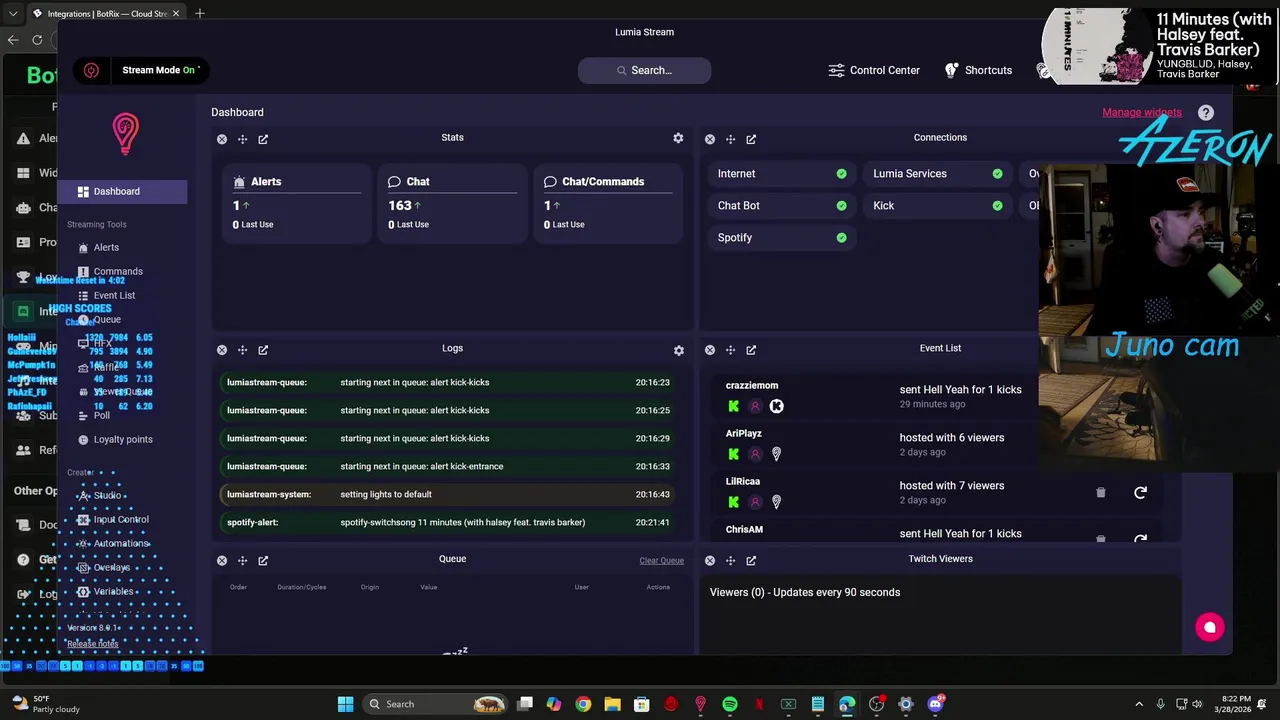Open Shortcuts in the top bar

coord(978,70)
